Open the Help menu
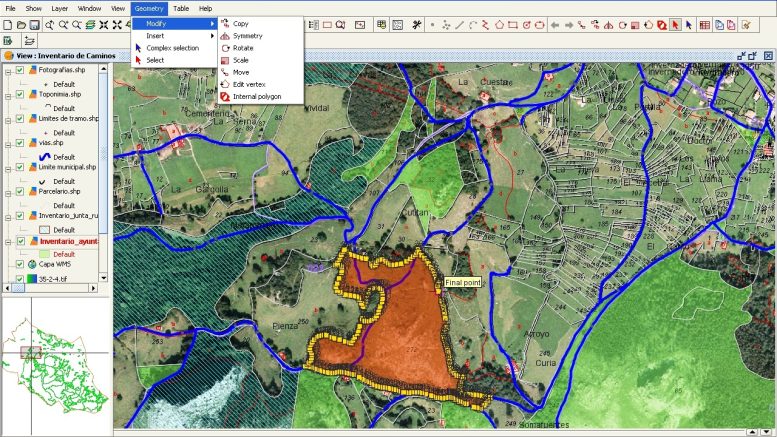The width and height of the screenshot is (777, 437). tap(205, 8)
